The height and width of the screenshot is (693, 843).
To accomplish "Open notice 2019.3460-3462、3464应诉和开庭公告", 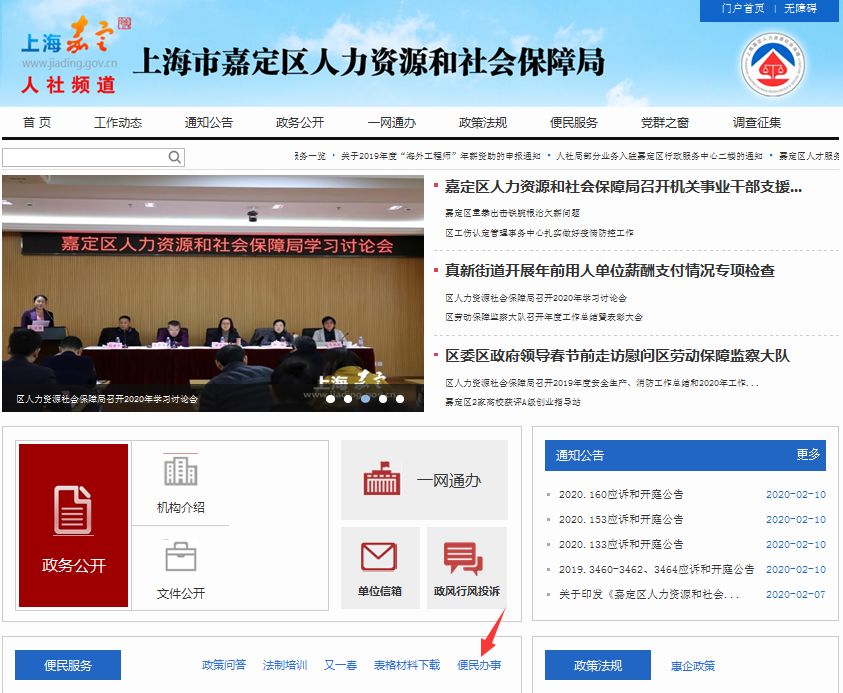I will click(x=656, y=569).
